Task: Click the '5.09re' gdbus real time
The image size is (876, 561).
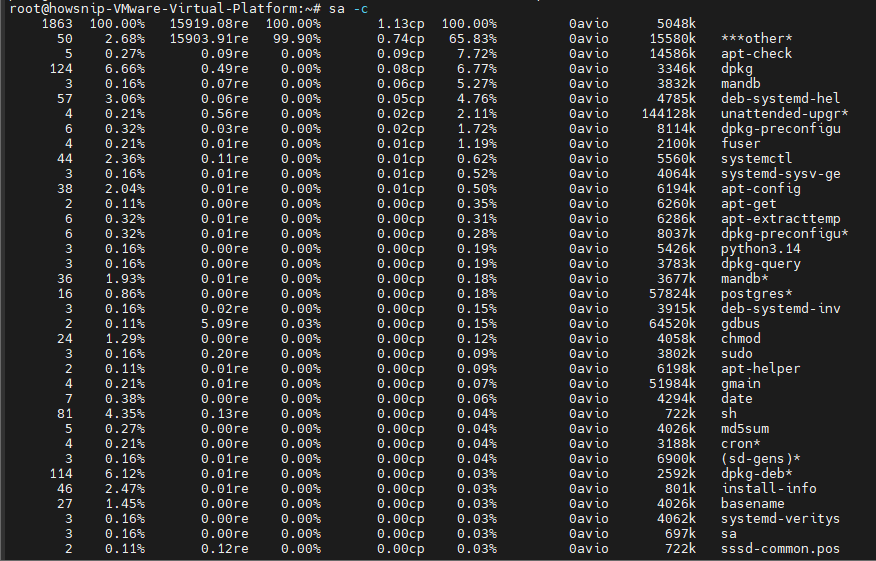Action: click(225, 324)
